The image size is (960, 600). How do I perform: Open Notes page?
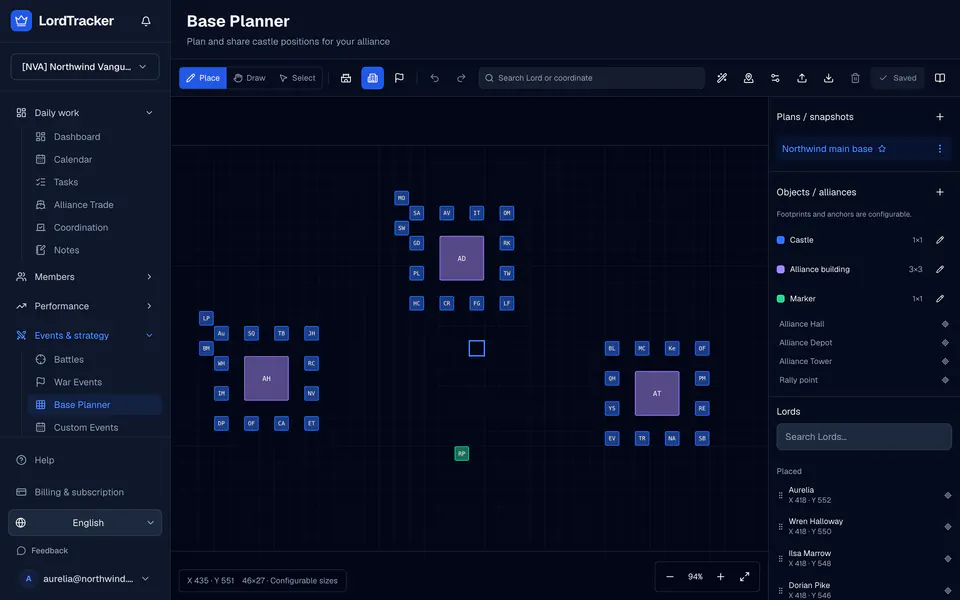click(x=94, y=250)
